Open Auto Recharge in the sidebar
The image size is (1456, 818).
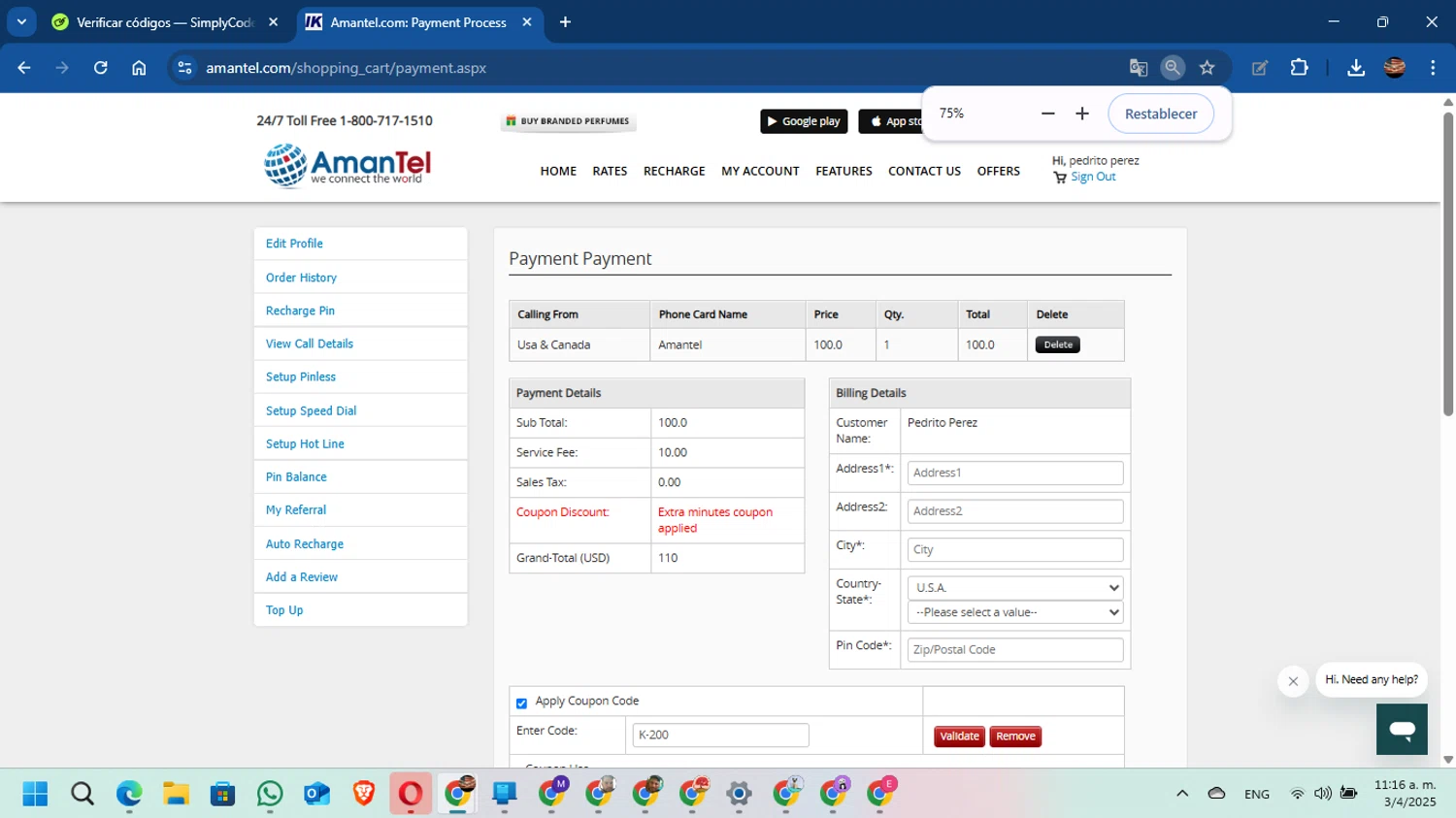coord(305,543)
